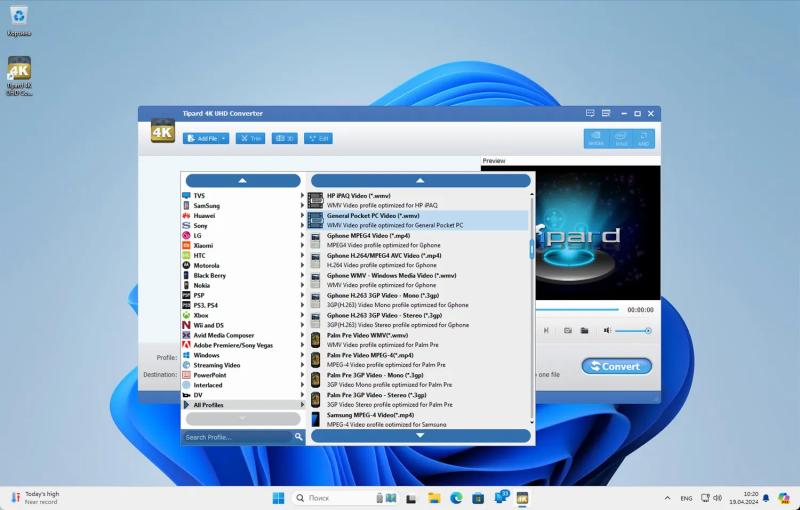Pick Gphone WMV - Windows Media Video profile
This screenshot has width=800, height=510.
coord(417,280)
